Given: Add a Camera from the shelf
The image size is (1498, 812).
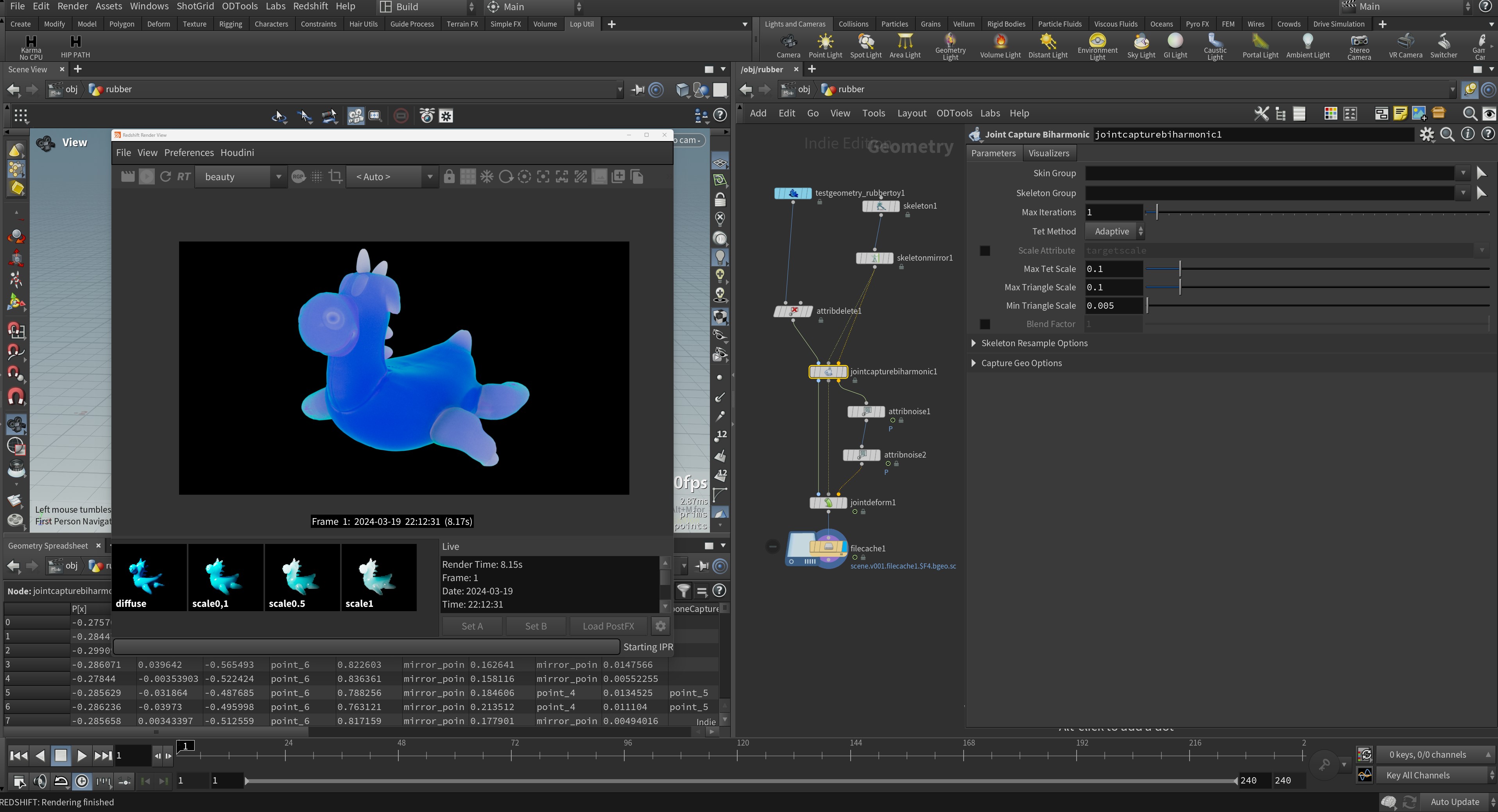Looking at the screenshot, I should [788, 45].
